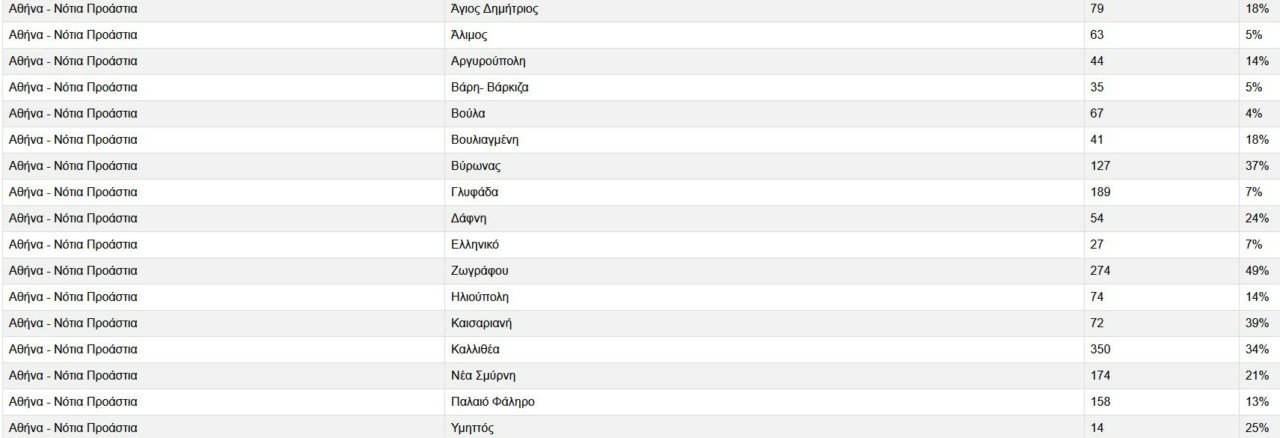The height and width of the screenshot is (438, 1280).
Task: Select the region cell in the Ζωγράφου row
Action: point(72,271)
